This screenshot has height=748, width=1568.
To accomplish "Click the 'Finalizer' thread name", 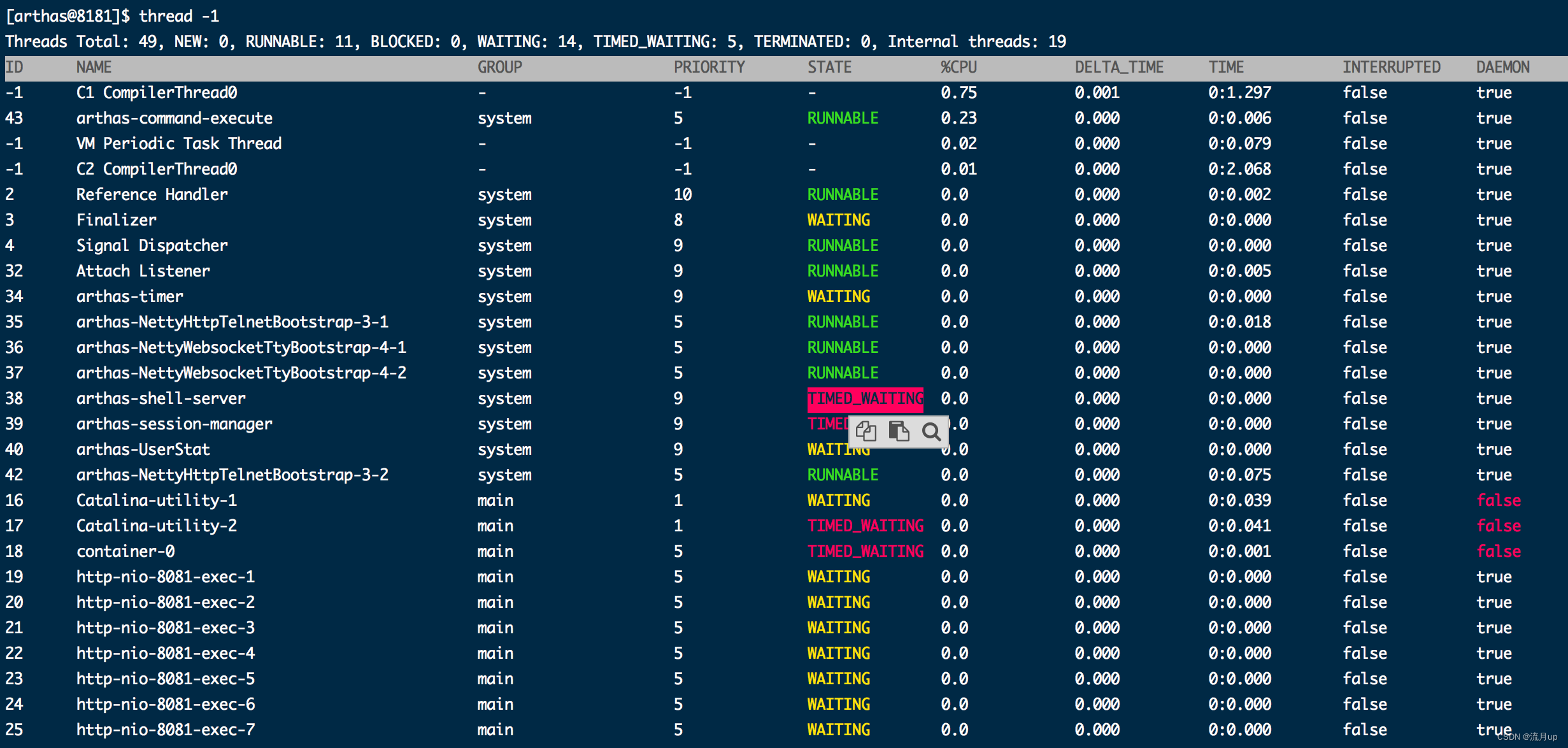I will click(116, 220).
